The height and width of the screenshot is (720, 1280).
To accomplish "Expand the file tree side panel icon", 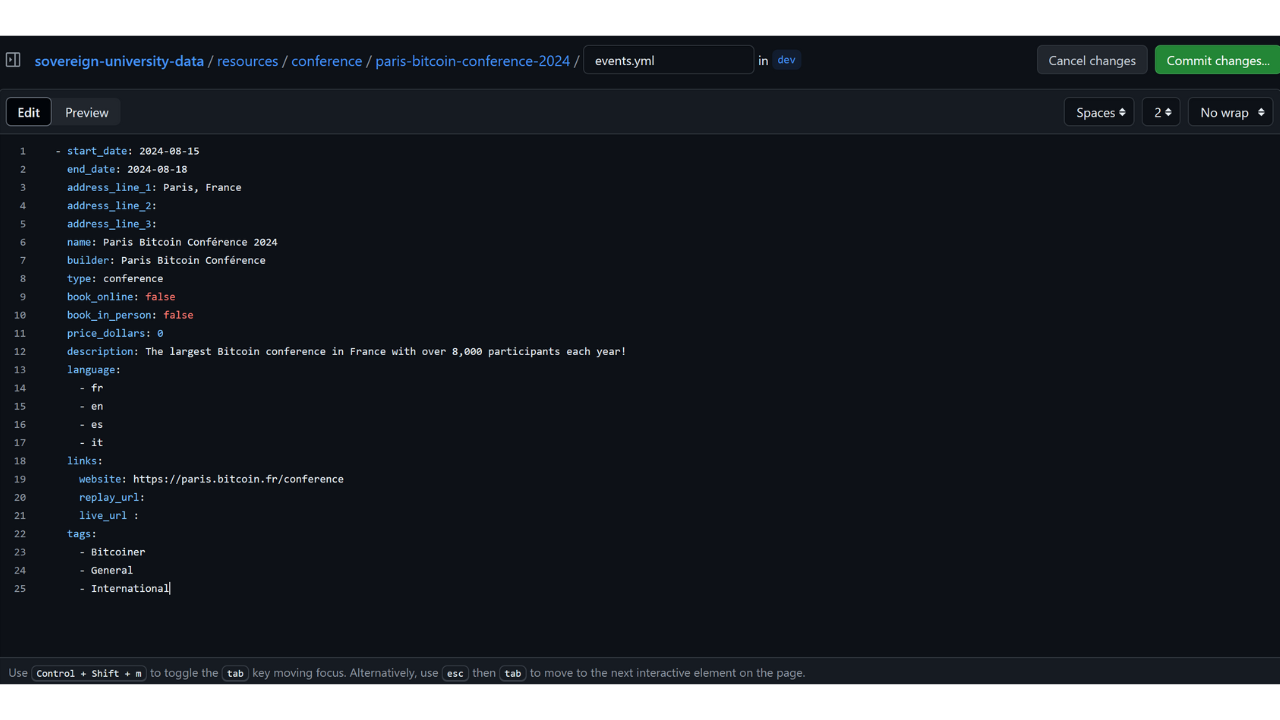I will tap(13, 60).
